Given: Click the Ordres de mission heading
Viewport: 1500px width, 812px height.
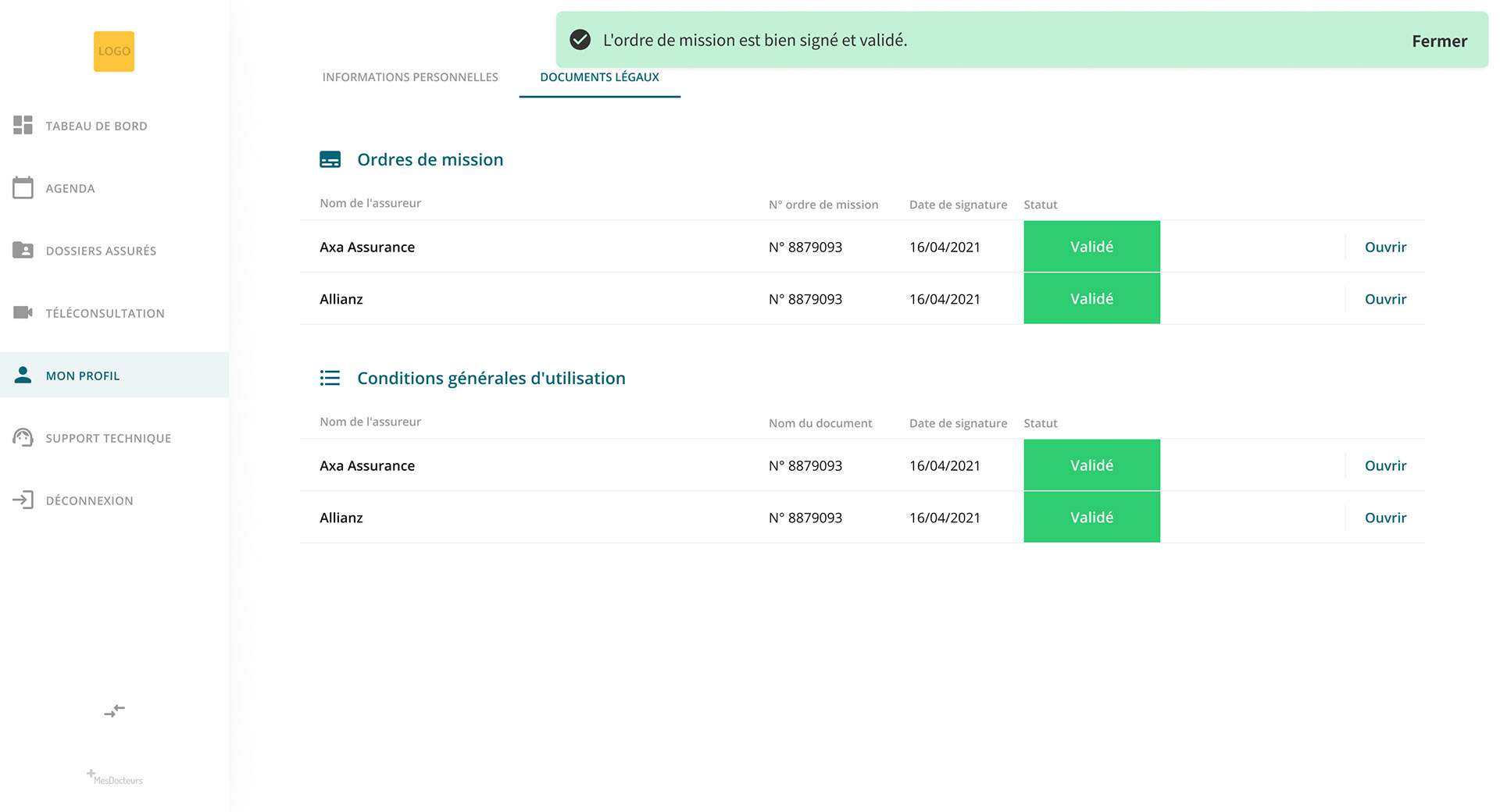Looking at the screenshot, I should [430, 159].
